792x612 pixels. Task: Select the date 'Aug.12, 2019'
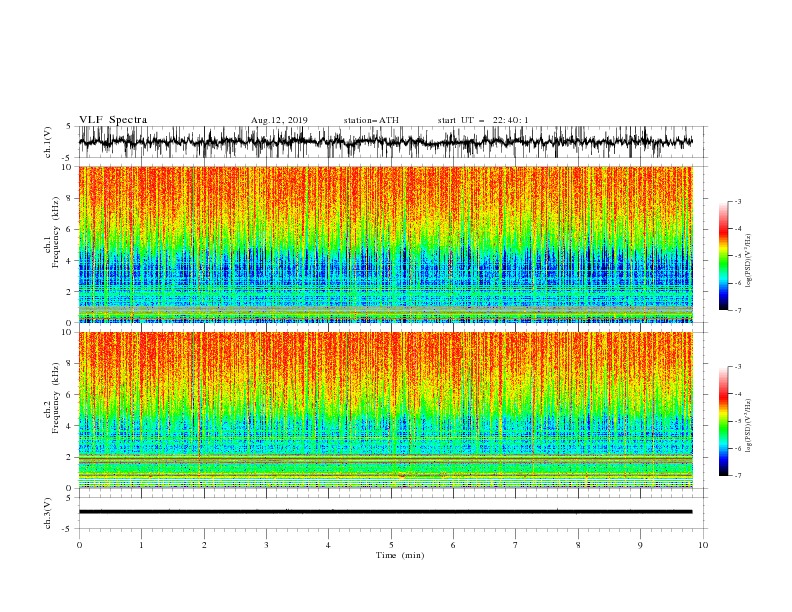tap(279, 120)
